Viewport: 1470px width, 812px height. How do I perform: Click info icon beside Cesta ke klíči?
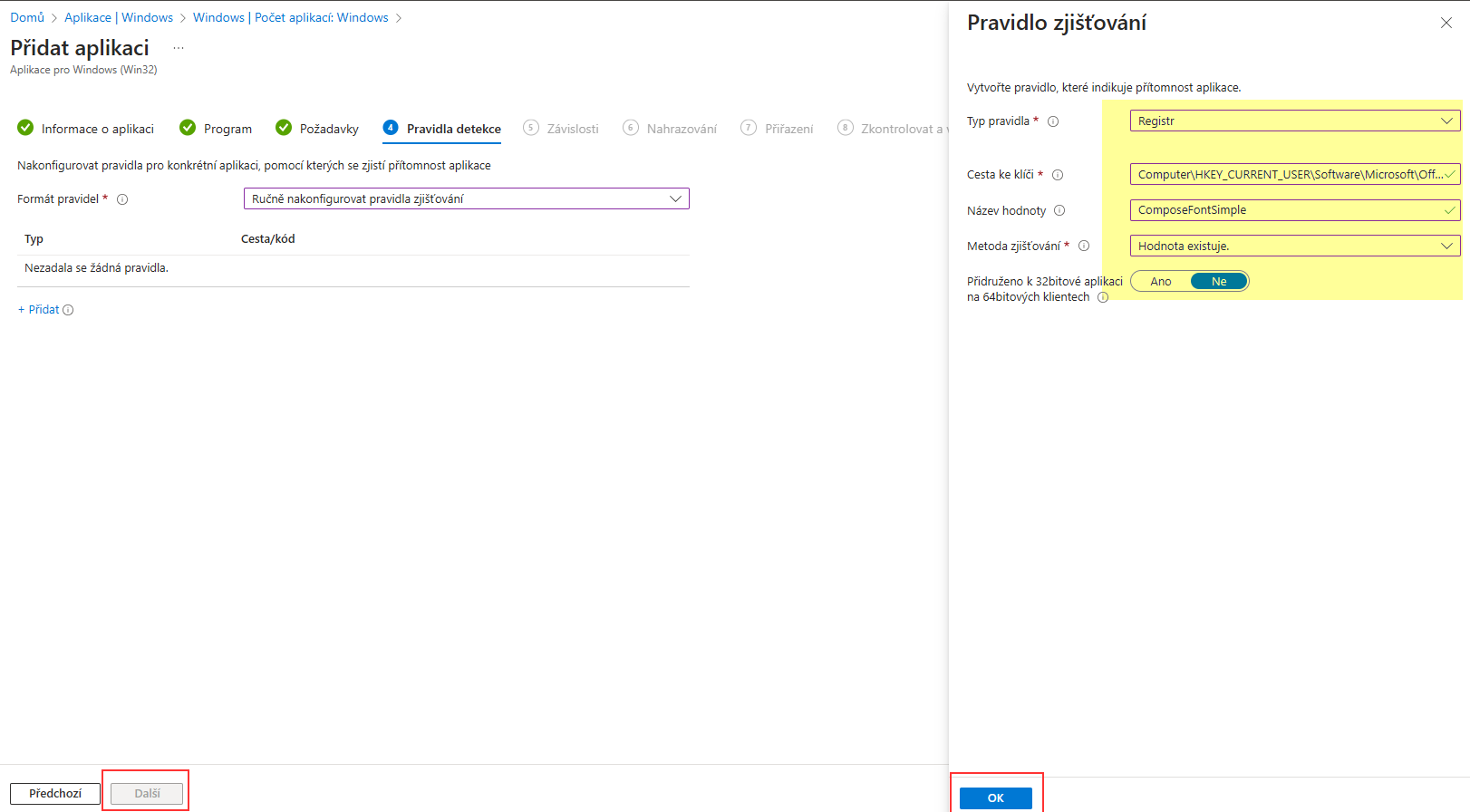tap(1058, 175)
